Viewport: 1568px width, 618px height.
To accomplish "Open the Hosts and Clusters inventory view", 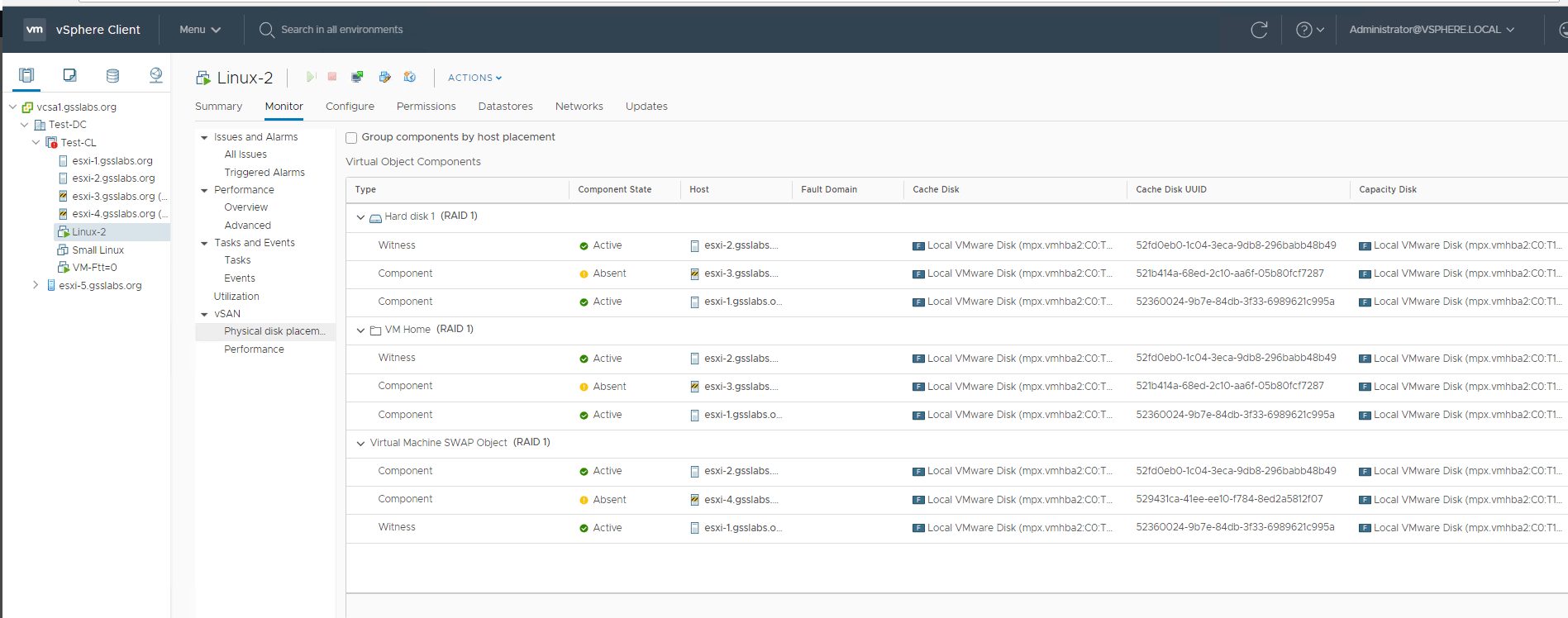I will click(26, 75).
